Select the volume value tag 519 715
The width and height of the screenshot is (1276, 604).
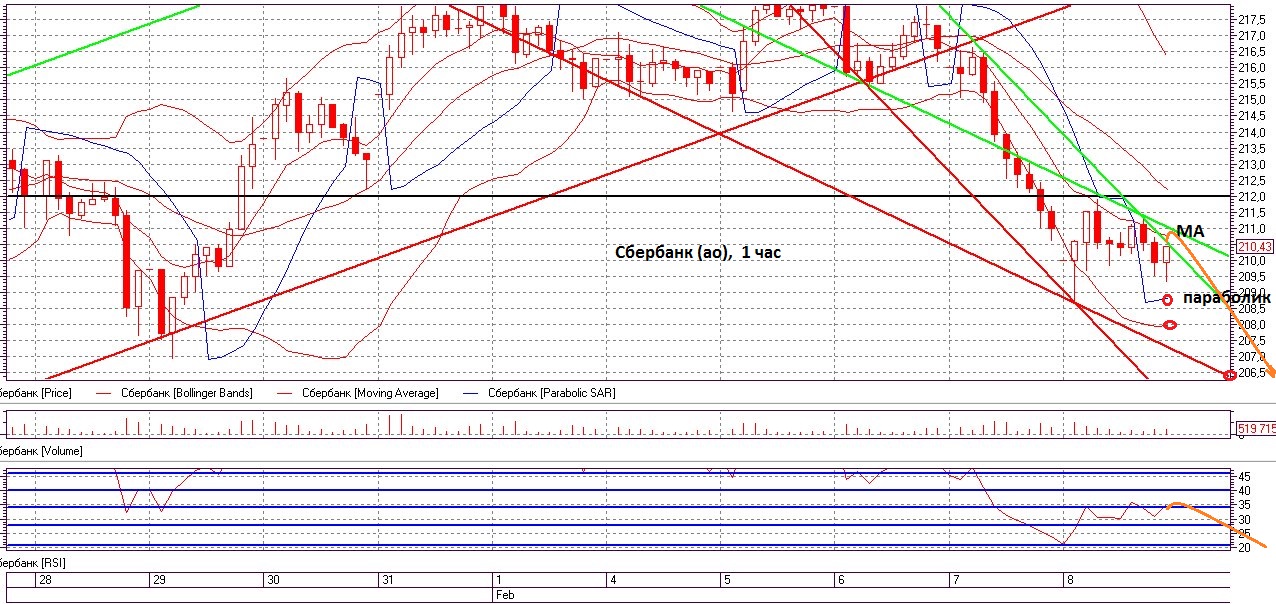[x=1256, y=429]
